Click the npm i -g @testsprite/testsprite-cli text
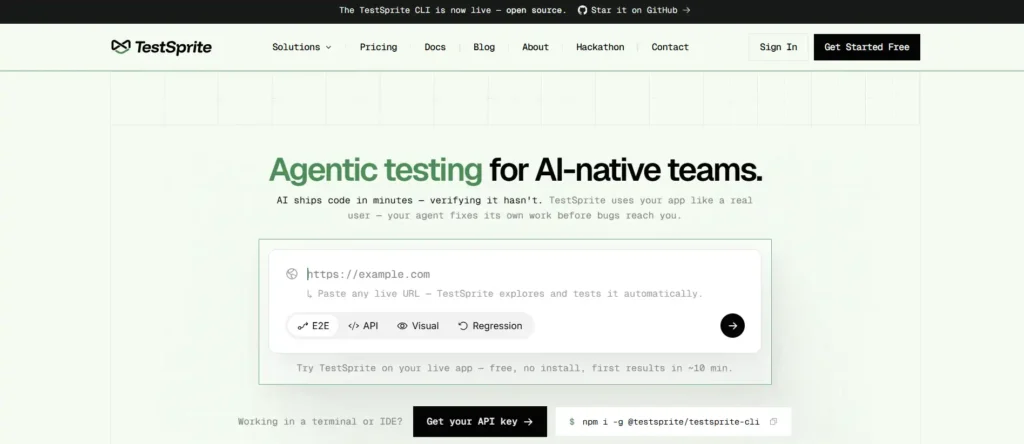Image resolution: width=1024 pixels, height=444 pixels. pos(671,422)
